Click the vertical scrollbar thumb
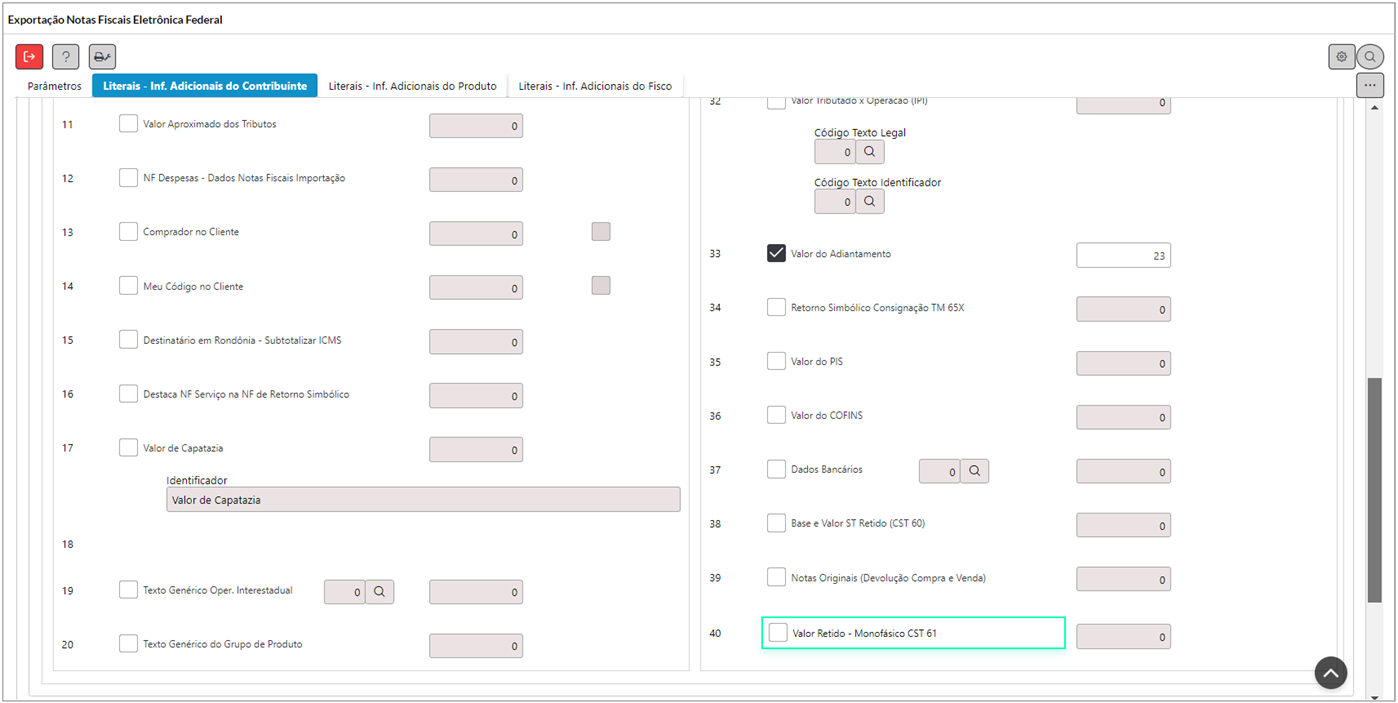 click(1375, 490)
